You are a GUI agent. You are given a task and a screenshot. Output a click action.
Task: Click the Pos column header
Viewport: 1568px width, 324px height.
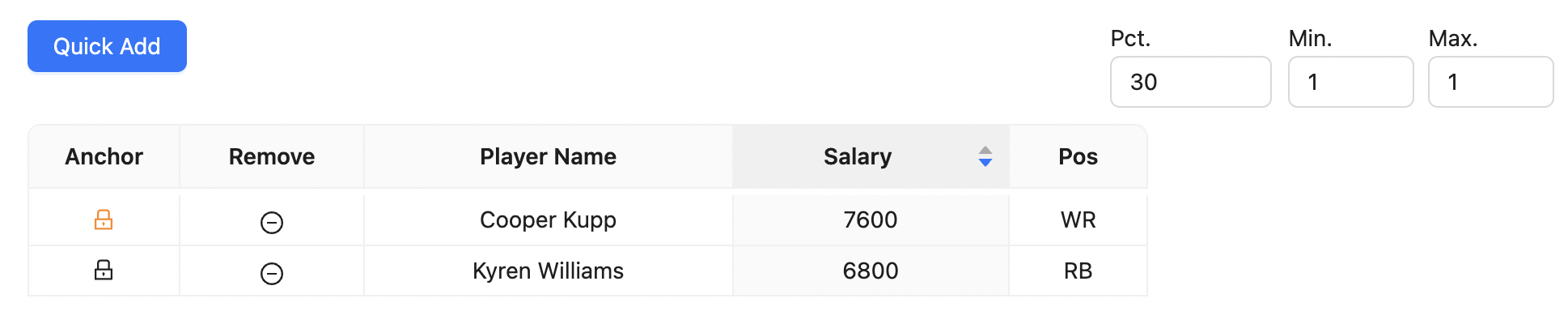tap(1078, 156)
